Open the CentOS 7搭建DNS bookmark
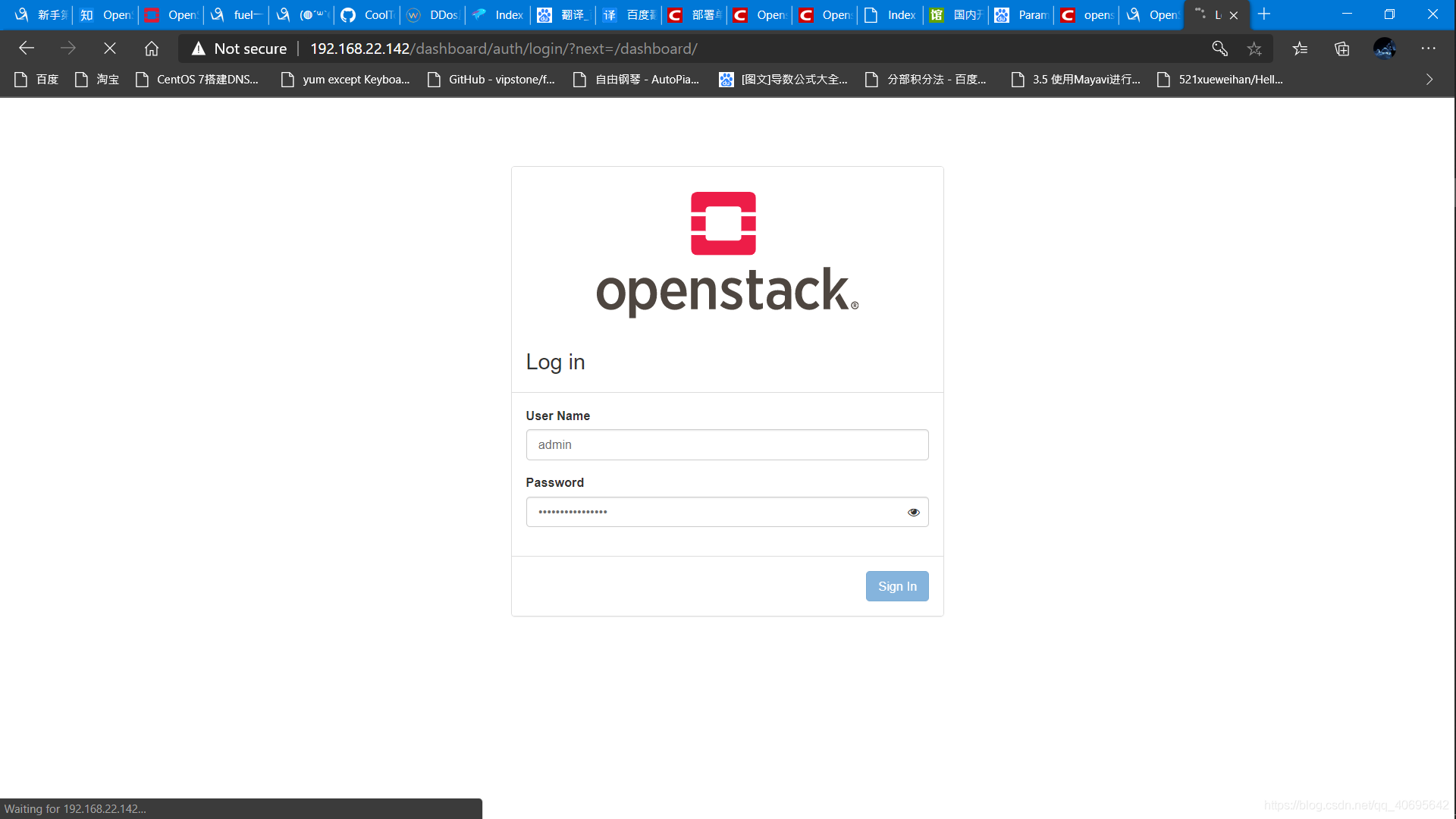 197,79
